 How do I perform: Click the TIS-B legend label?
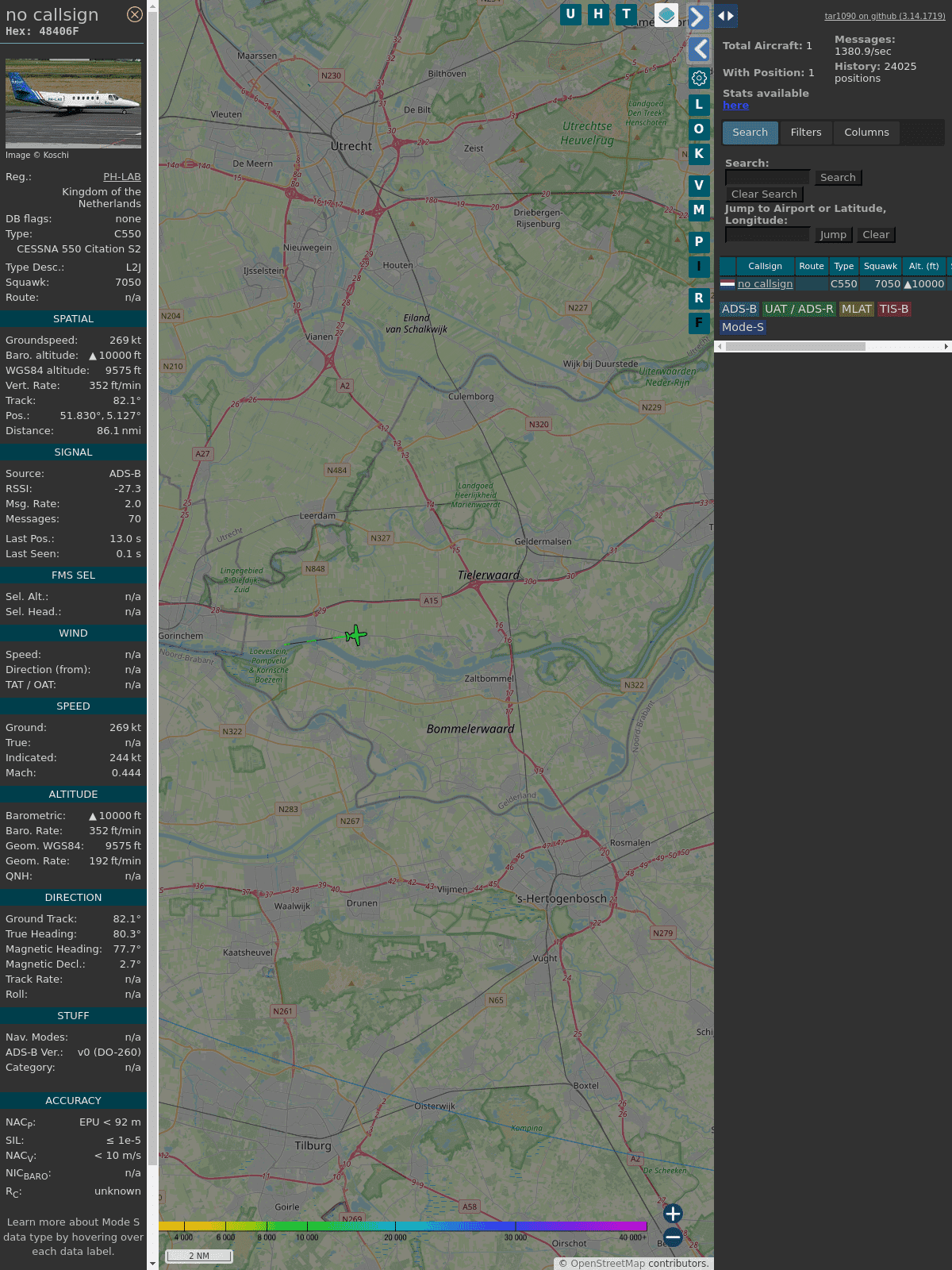[893, 310]
